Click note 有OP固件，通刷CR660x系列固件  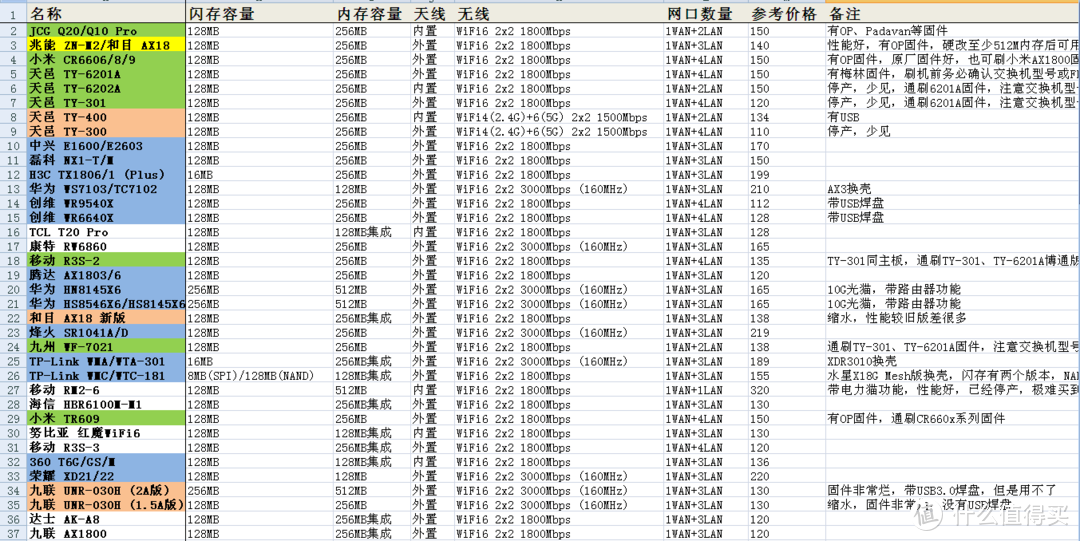click(952, 419)
